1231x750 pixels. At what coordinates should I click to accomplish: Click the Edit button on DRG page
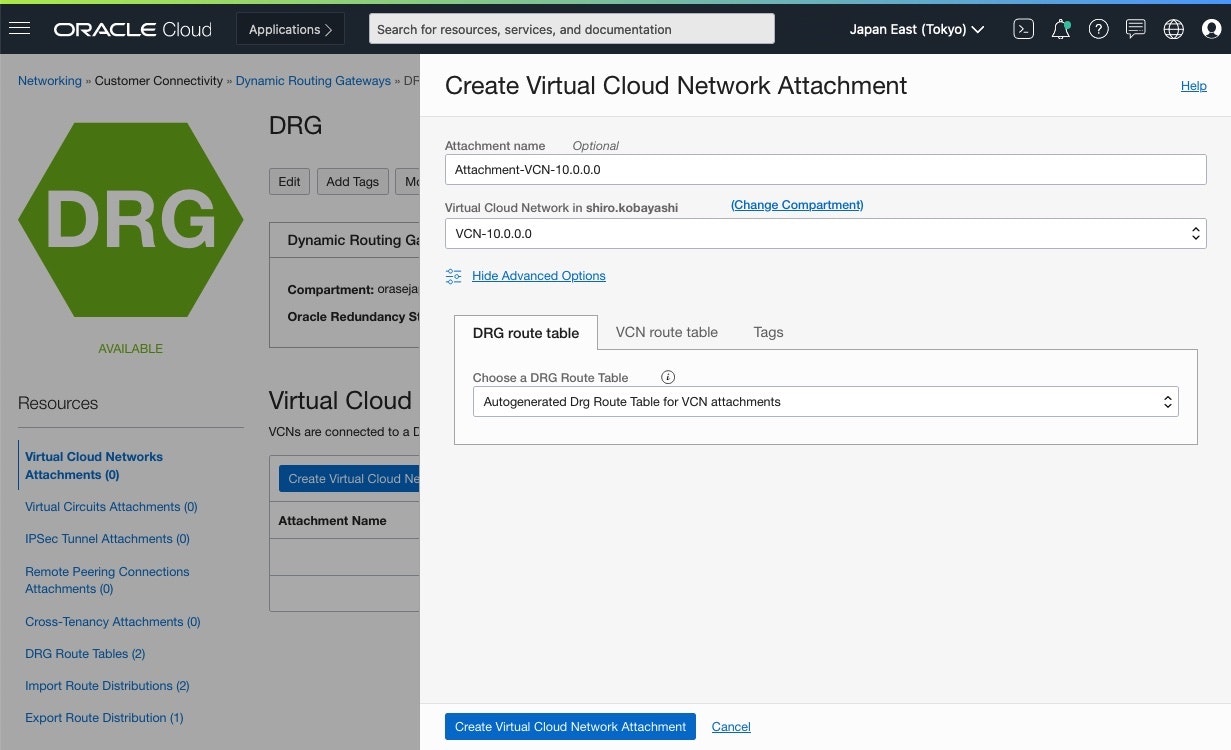pyautogui.click(x=289, y=181)
